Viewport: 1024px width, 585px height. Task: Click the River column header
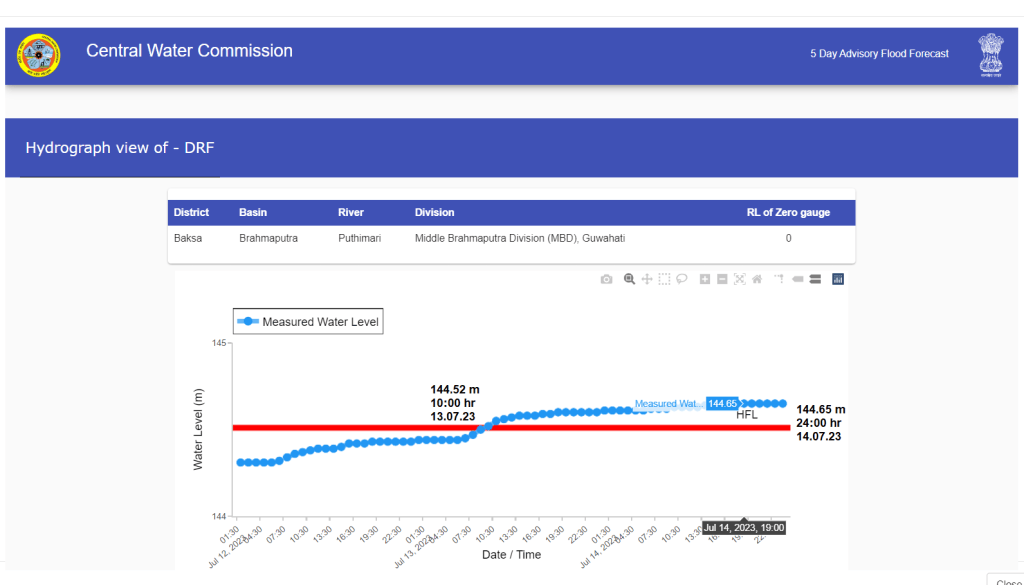(x=351, y=213)
